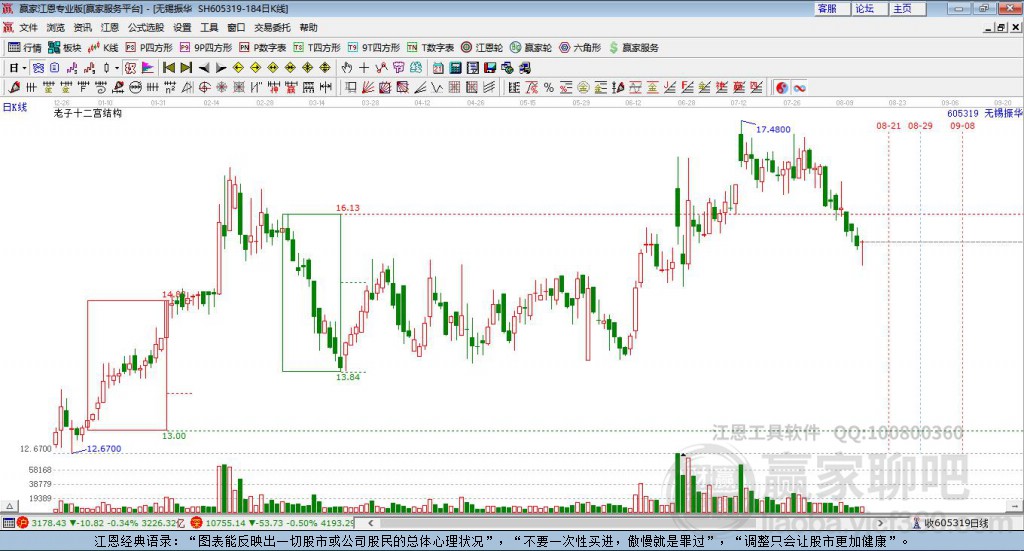Step chart right with black arrow
This screenshot has height=551, width=1024.
tap(221, 68)
